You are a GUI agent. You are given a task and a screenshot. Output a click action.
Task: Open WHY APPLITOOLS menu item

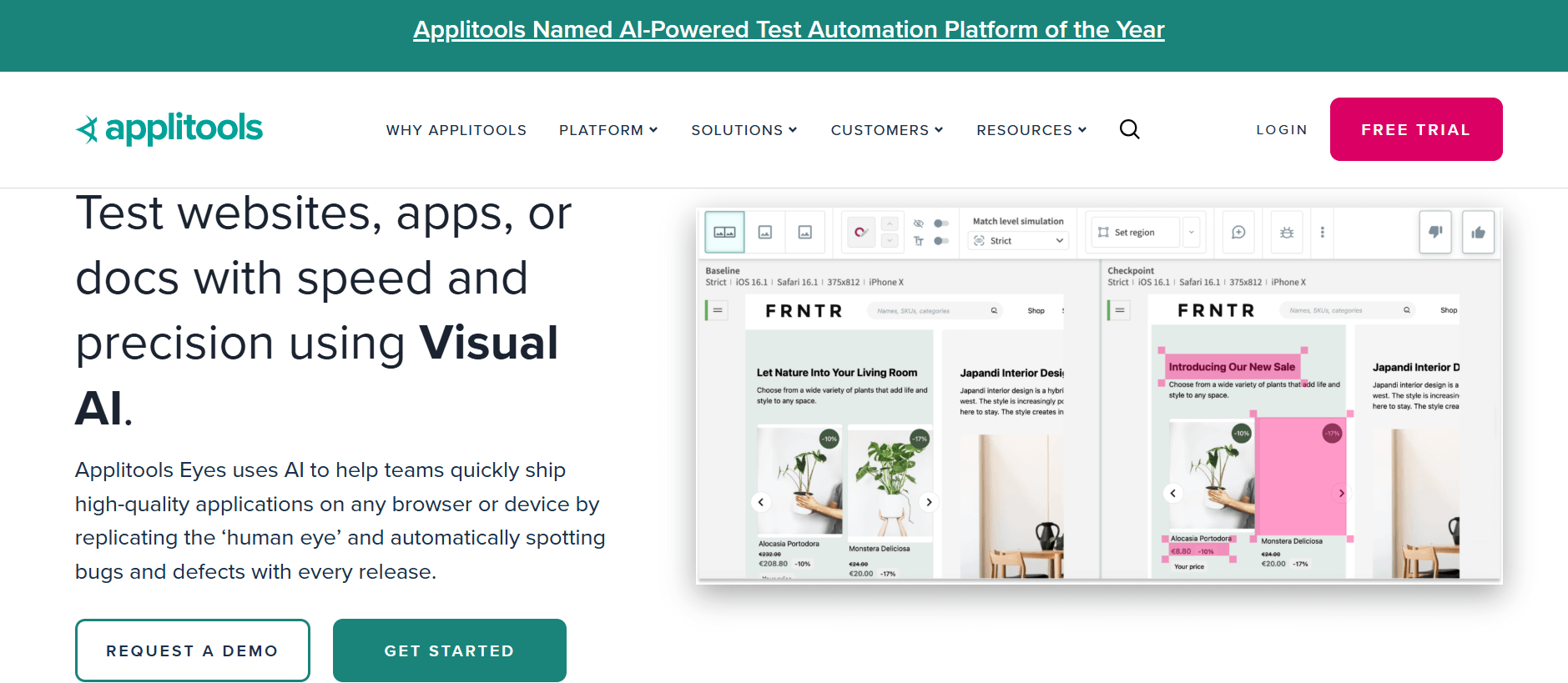456,130
